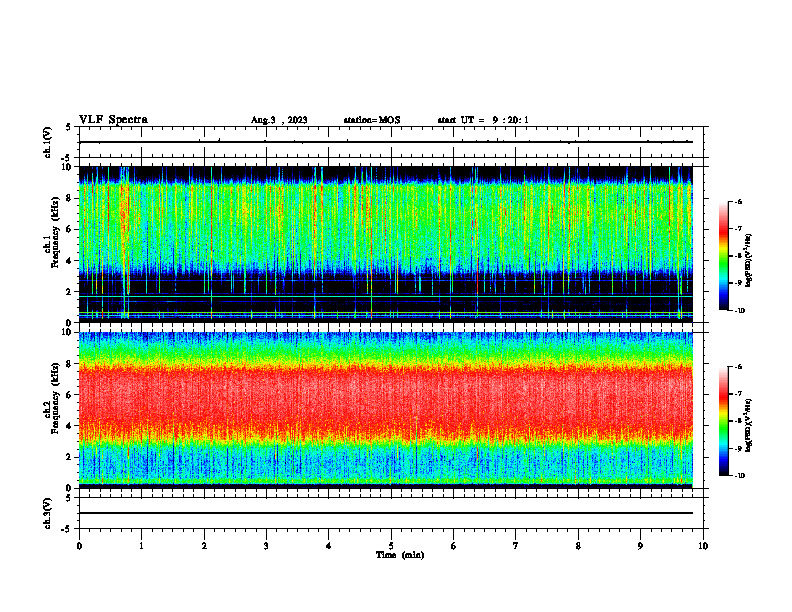The width and height of the screenshot is (792, 612).
Task: Click the "10" tick on ch.2 frequency axis
Action: tap(68, 332)
